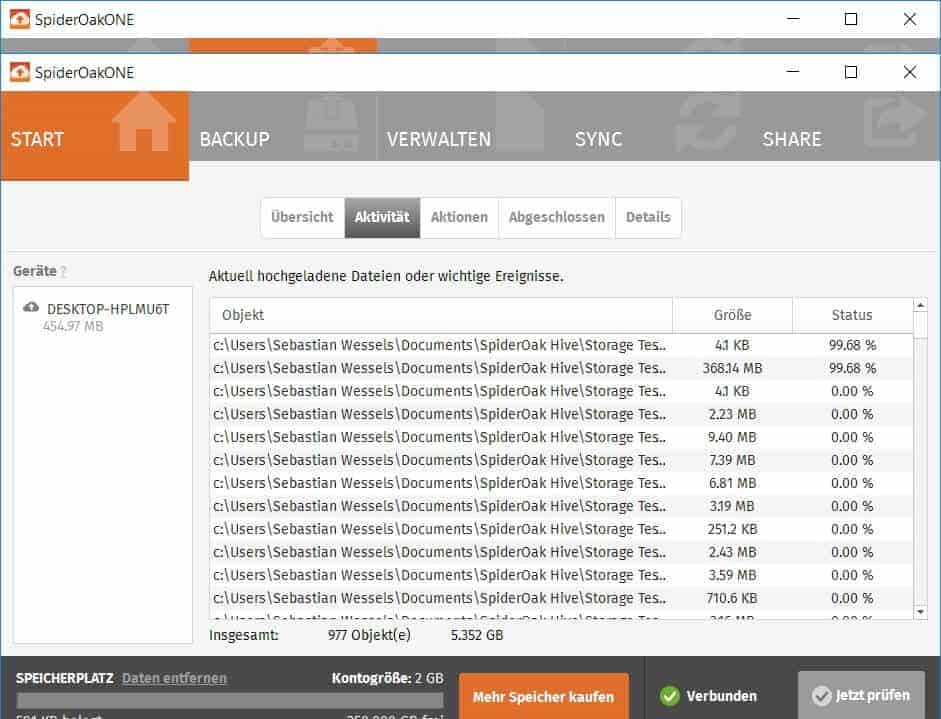Click the house icon on START
Viewport: 941px width, 719px height.
click(x=144, y=122)
